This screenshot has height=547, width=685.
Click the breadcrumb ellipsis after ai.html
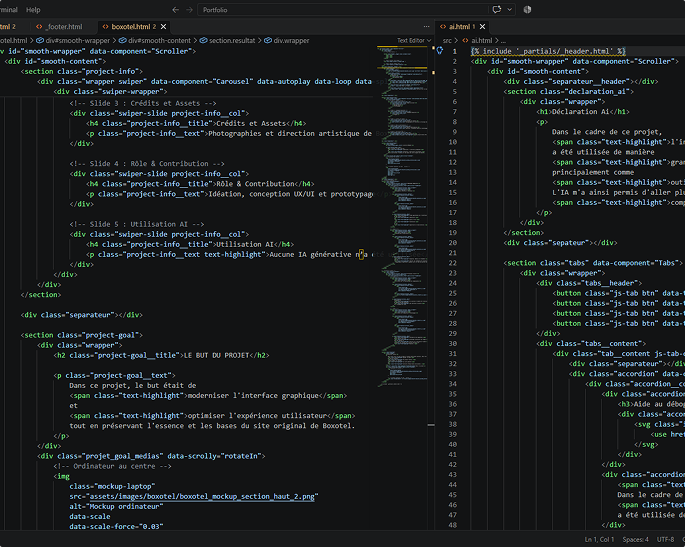[x=503, y=41]
